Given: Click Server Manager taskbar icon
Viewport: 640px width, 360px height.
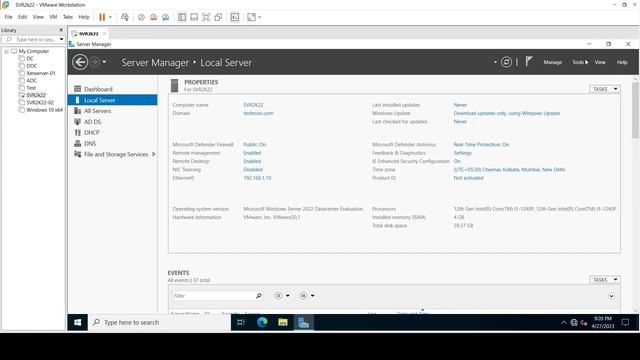Looking at the screenshot, I should [x=304, y=322].
